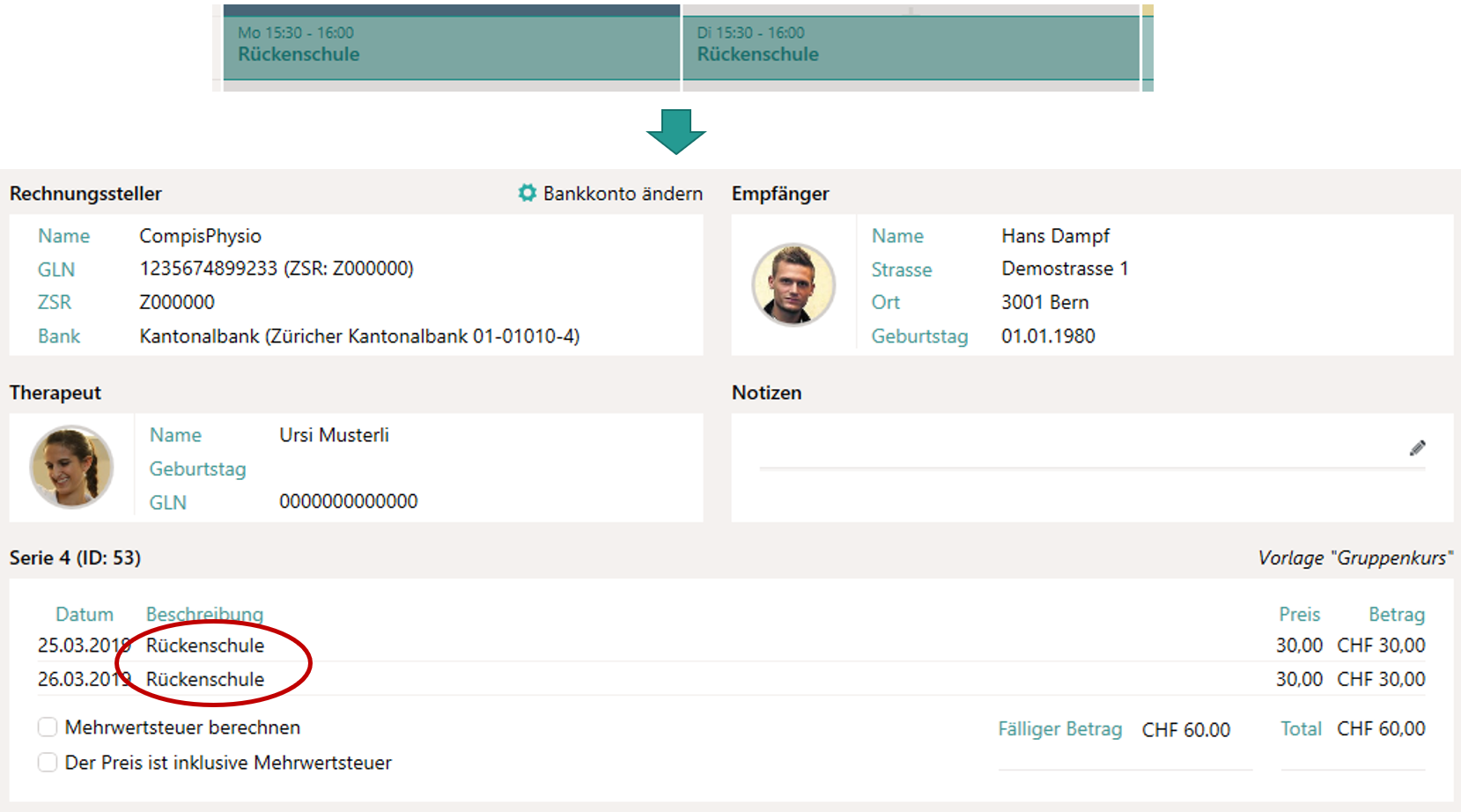Click the ZSR value Z000000
Screen dimensions: 1461x812
click(x=177, y=302)
